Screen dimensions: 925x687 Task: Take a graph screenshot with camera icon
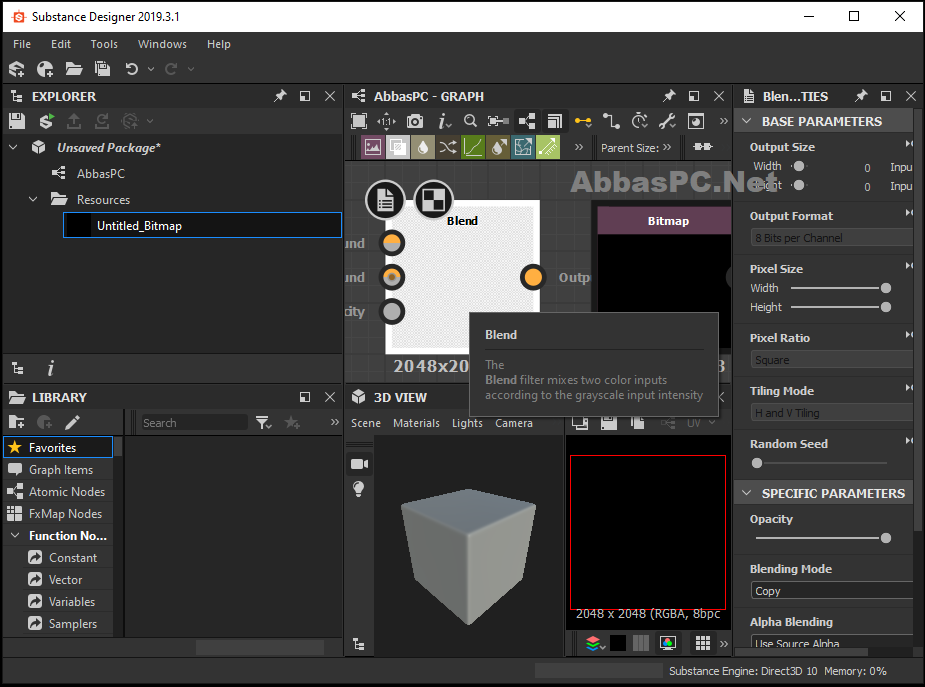[415, 121]
